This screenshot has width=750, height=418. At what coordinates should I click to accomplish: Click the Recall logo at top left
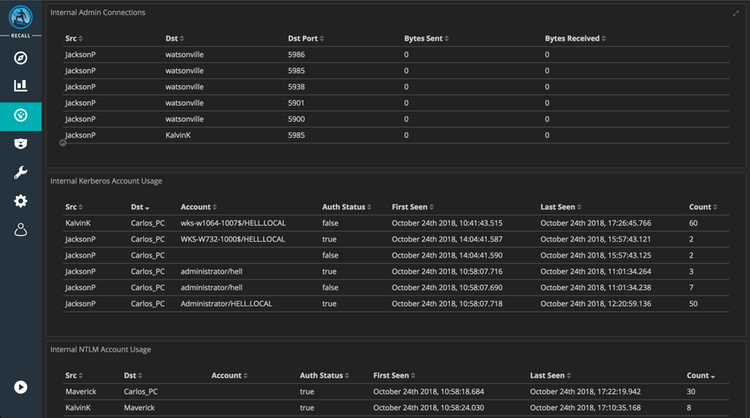tap(20, 20)
